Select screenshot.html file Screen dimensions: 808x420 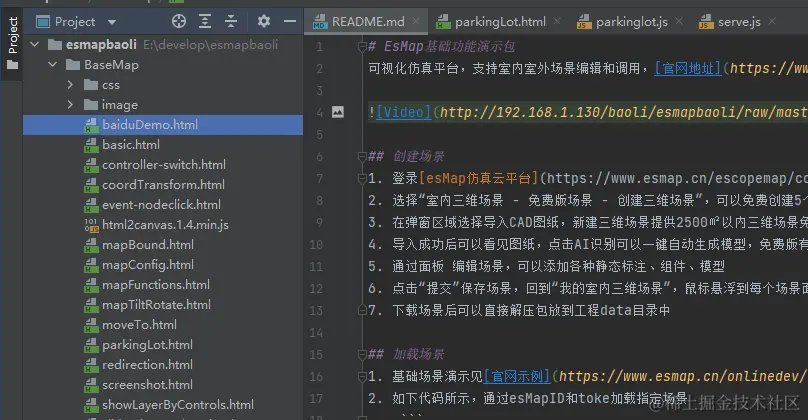(x=147, y=384)
